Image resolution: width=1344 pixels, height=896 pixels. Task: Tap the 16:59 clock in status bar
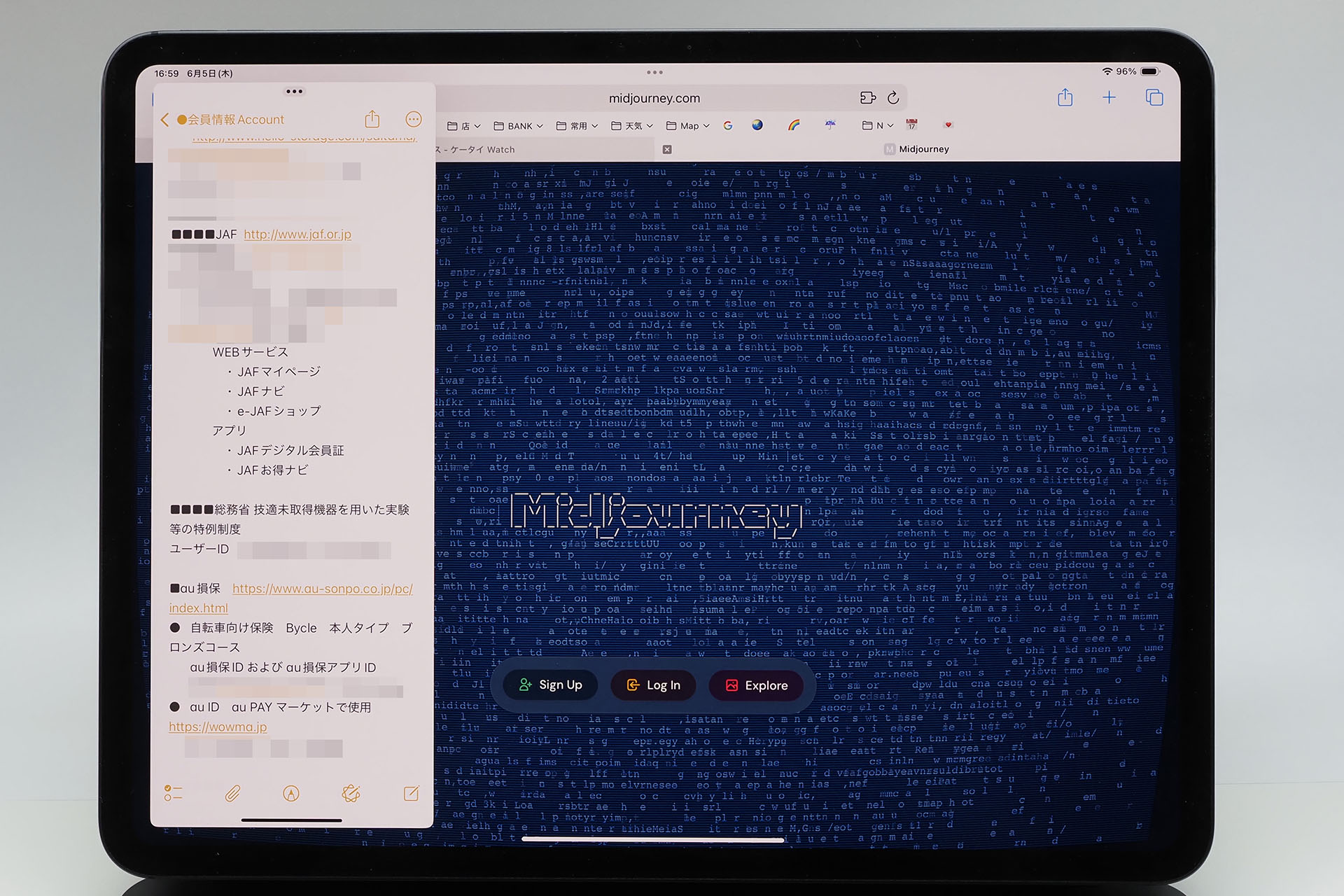167,73
